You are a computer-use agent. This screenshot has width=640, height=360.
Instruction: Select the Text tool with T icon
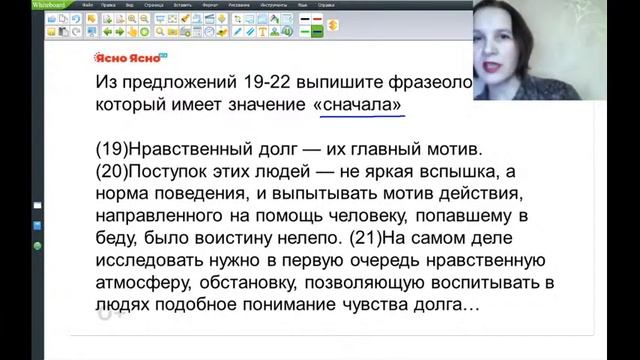262,31
